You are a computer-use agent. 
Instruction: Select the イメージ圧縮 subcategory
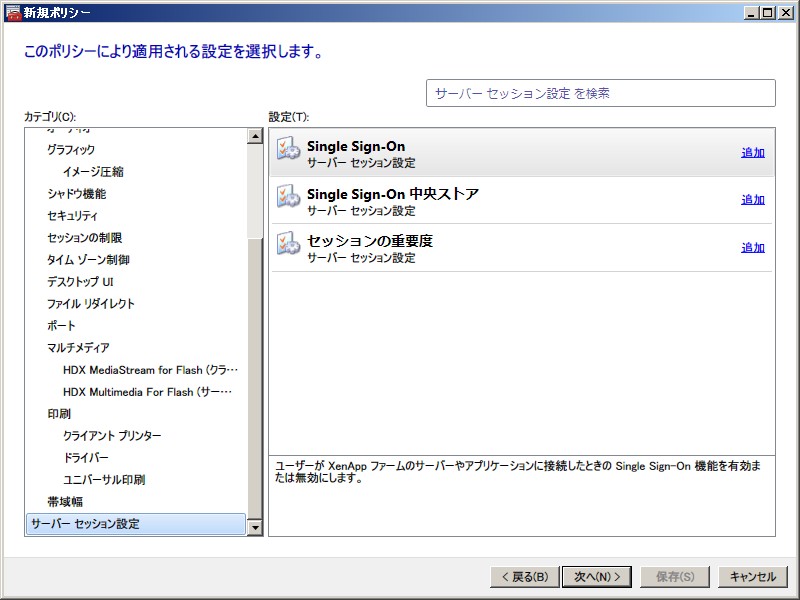click(x=93, y=172)
